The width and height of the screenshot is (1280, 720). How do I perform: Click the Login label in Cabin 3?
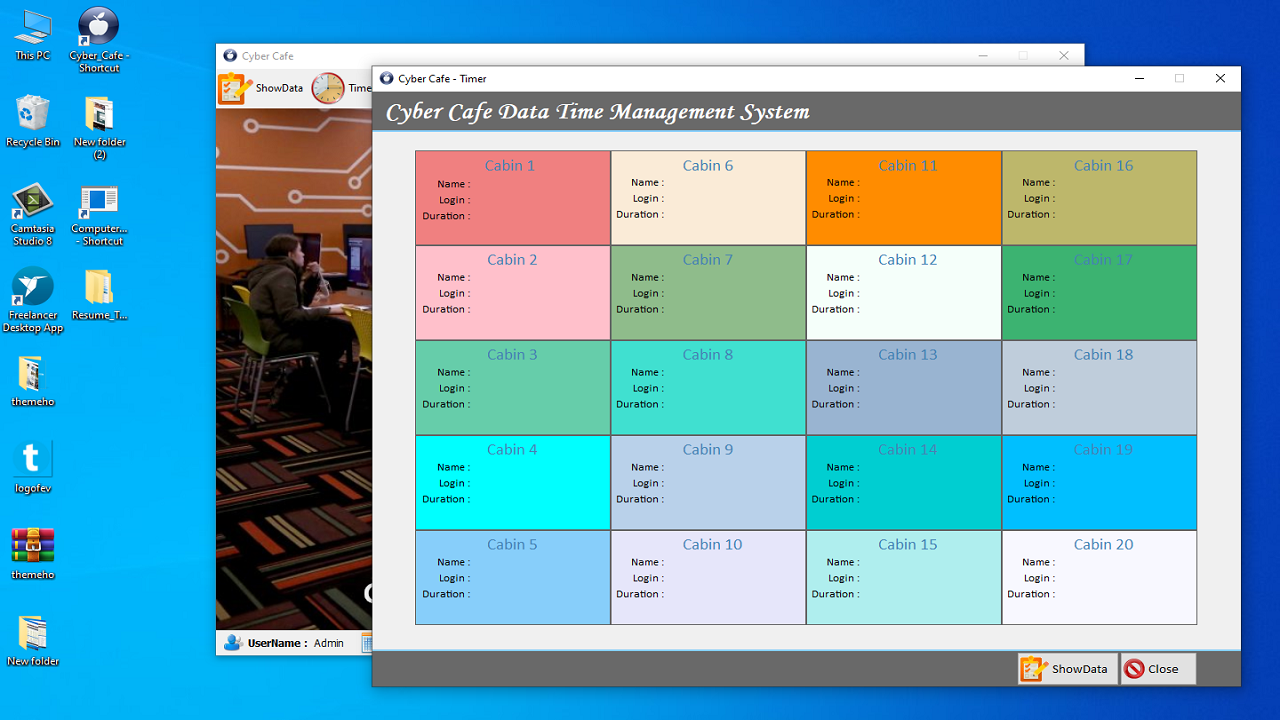(x=454, y=389)
